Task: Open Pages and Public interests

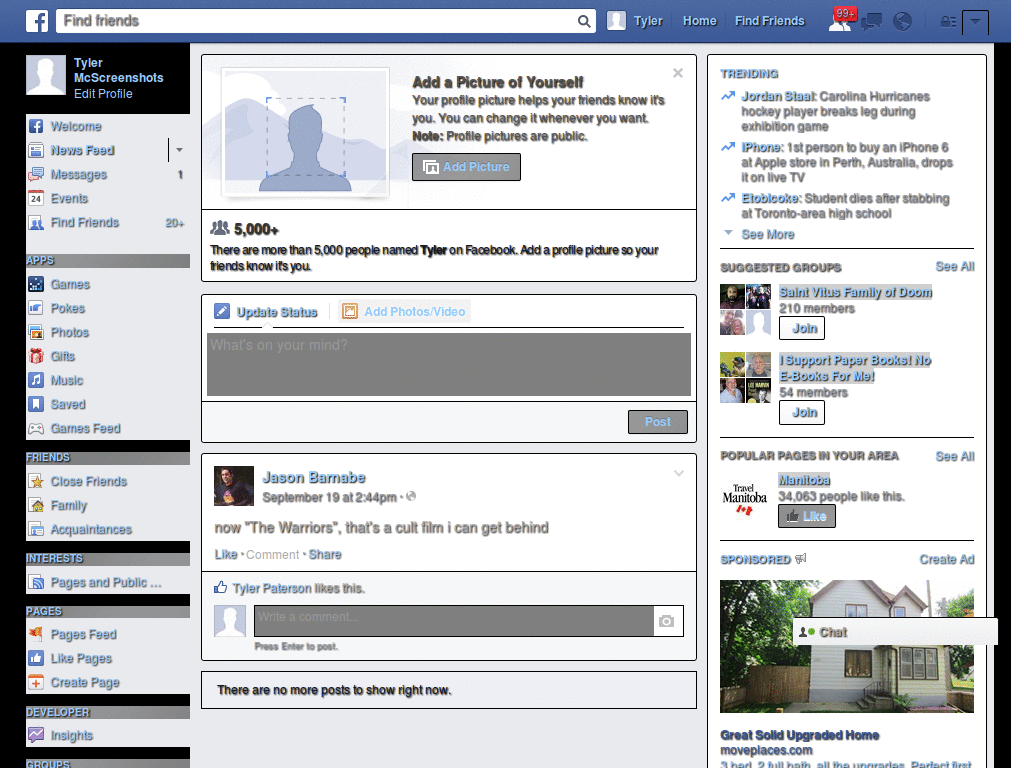Action: click(x=108, y=583)
